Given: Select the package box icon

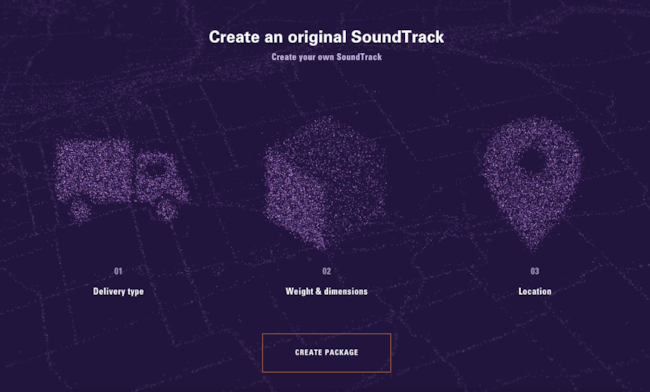Looking at the screenshot, I should tap(325, 183).
